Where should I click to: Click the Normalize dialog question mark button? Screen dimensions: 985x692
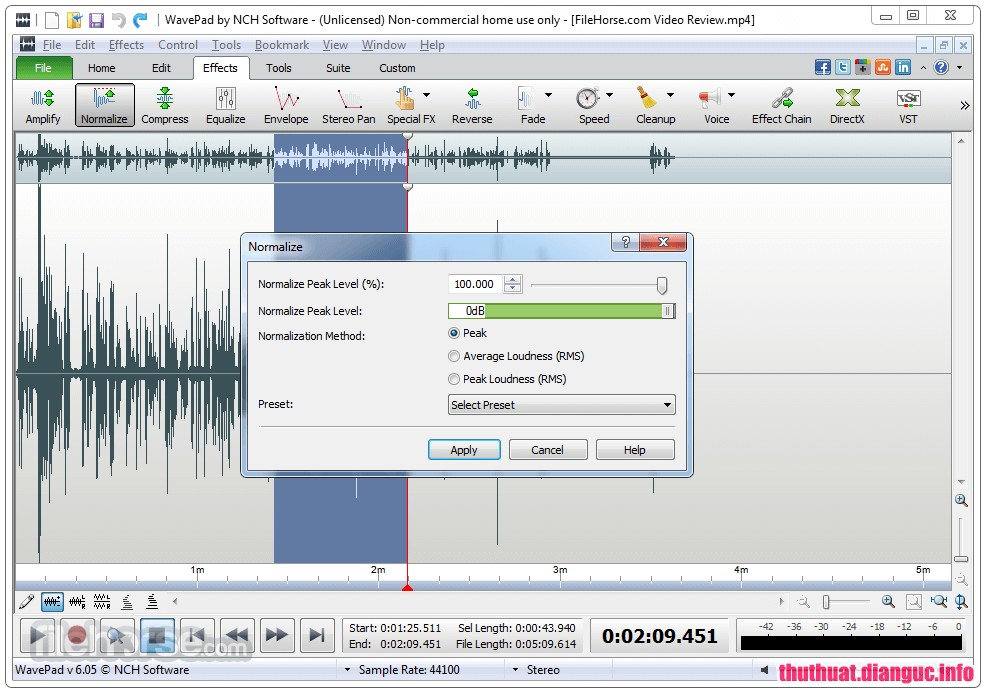(626, 242)
